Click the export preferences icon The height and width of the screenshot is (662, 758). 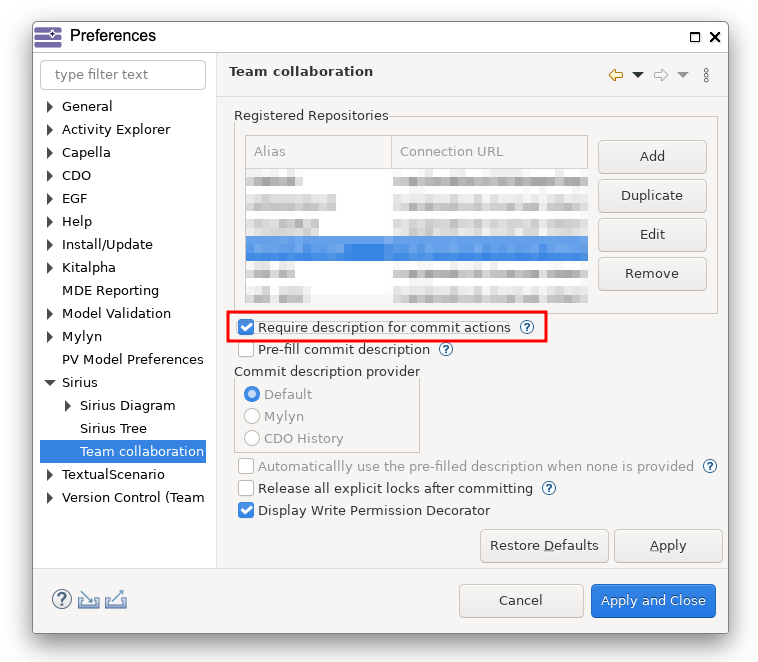[x=116, y=600]
